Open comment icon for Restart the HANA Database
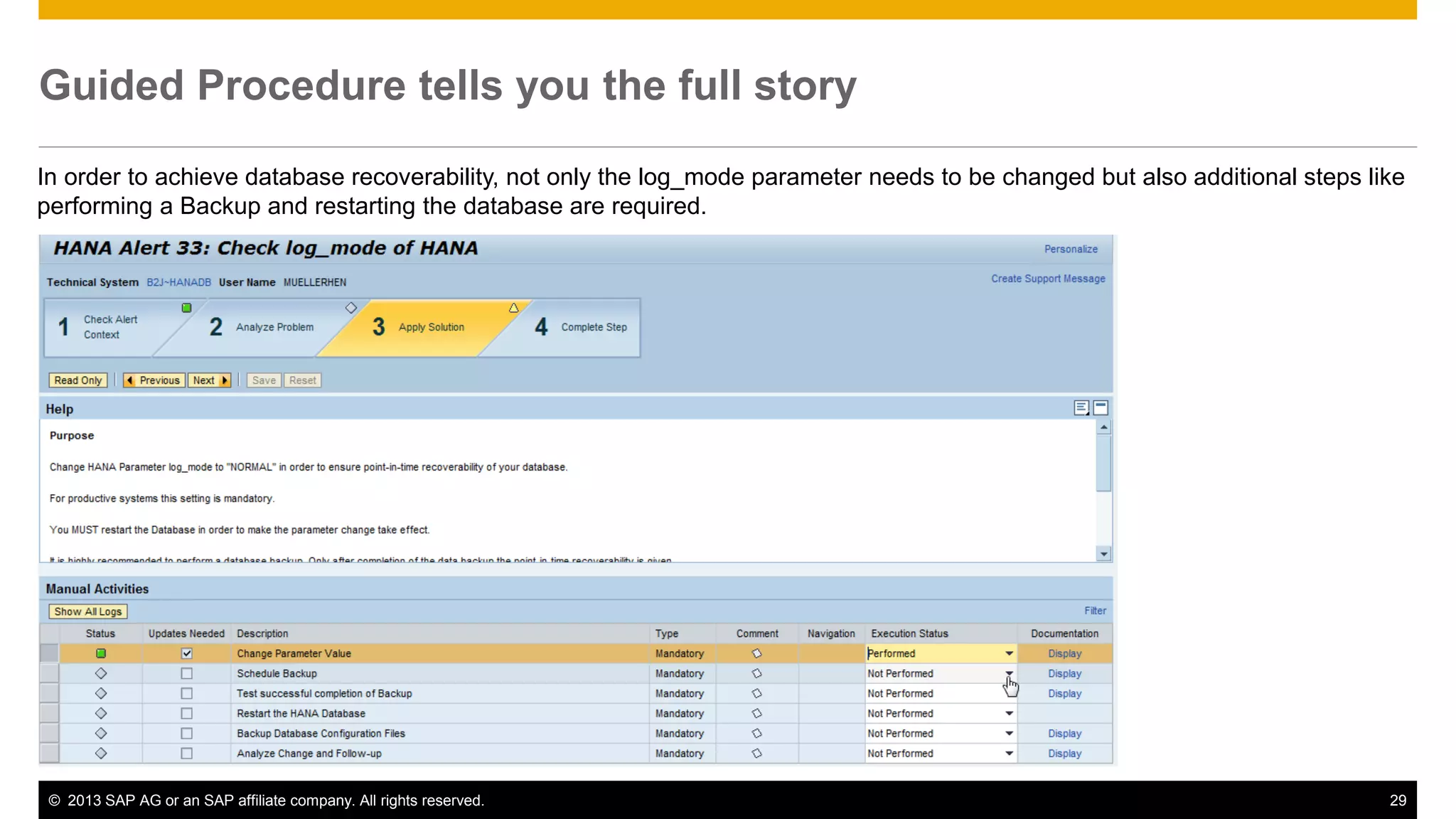Image resolution: width=1456 pixels, height=819 pixels. pyautogui.click(x=757, y=713)
